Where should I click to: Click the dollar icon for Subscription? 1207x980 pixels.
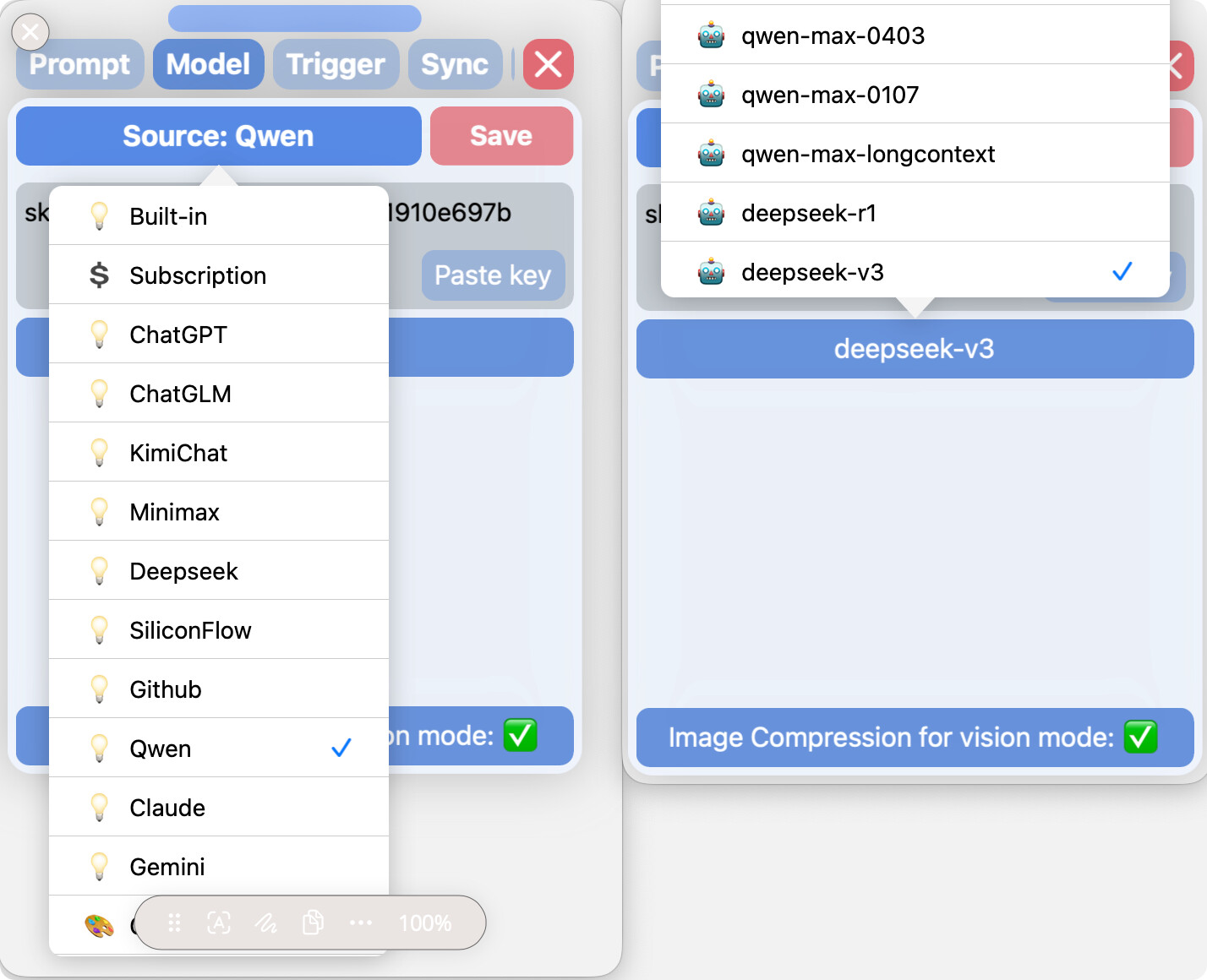coord(99,275)
